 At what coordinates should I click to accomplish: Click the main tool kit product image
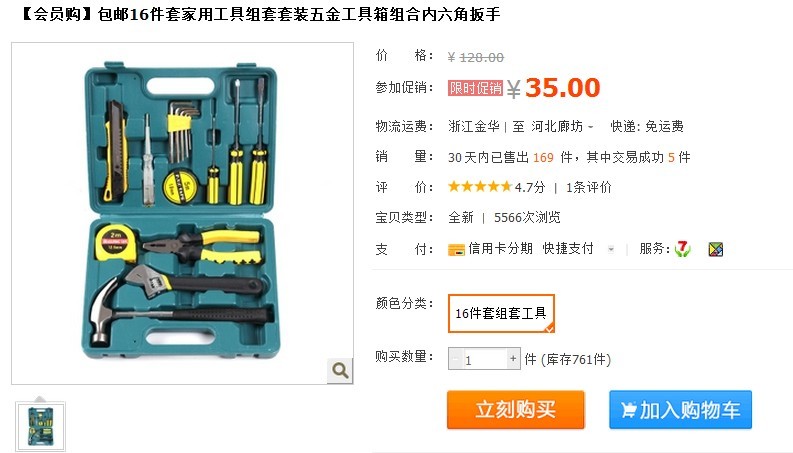[182, 213]
